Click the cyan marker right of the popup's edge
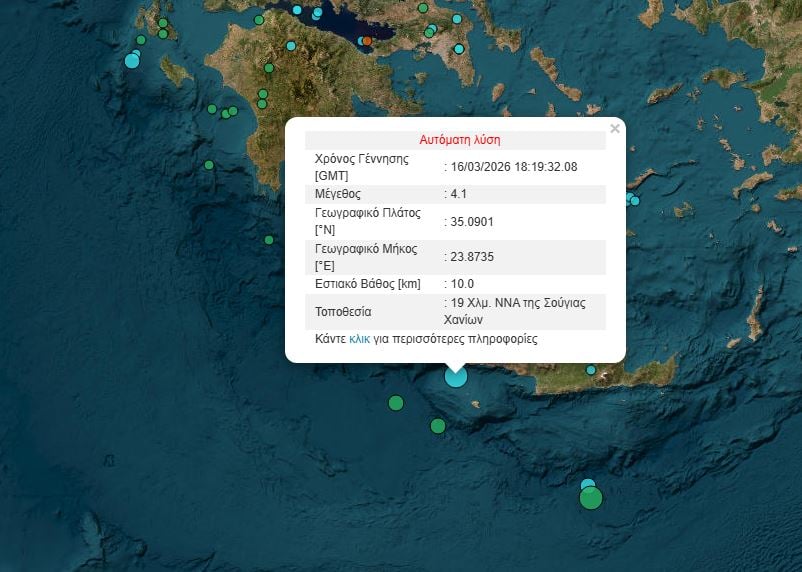The width and height of the screenshot is (802, 572). point(633,200)
